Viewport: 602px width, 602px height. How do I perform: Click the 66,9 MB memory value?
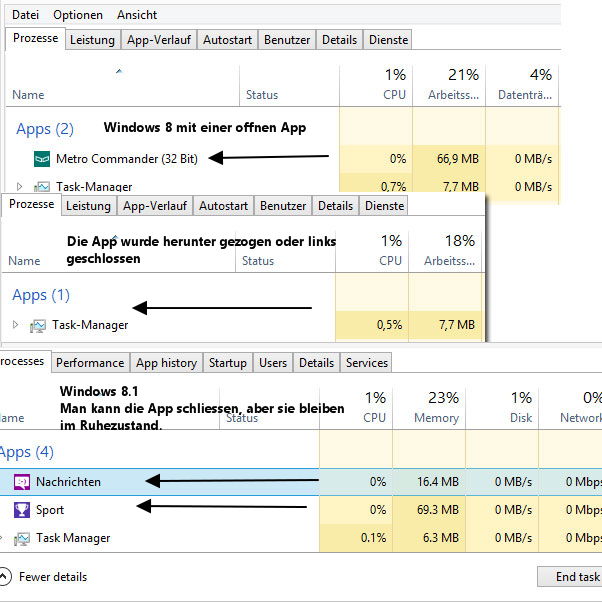[458, 159]
